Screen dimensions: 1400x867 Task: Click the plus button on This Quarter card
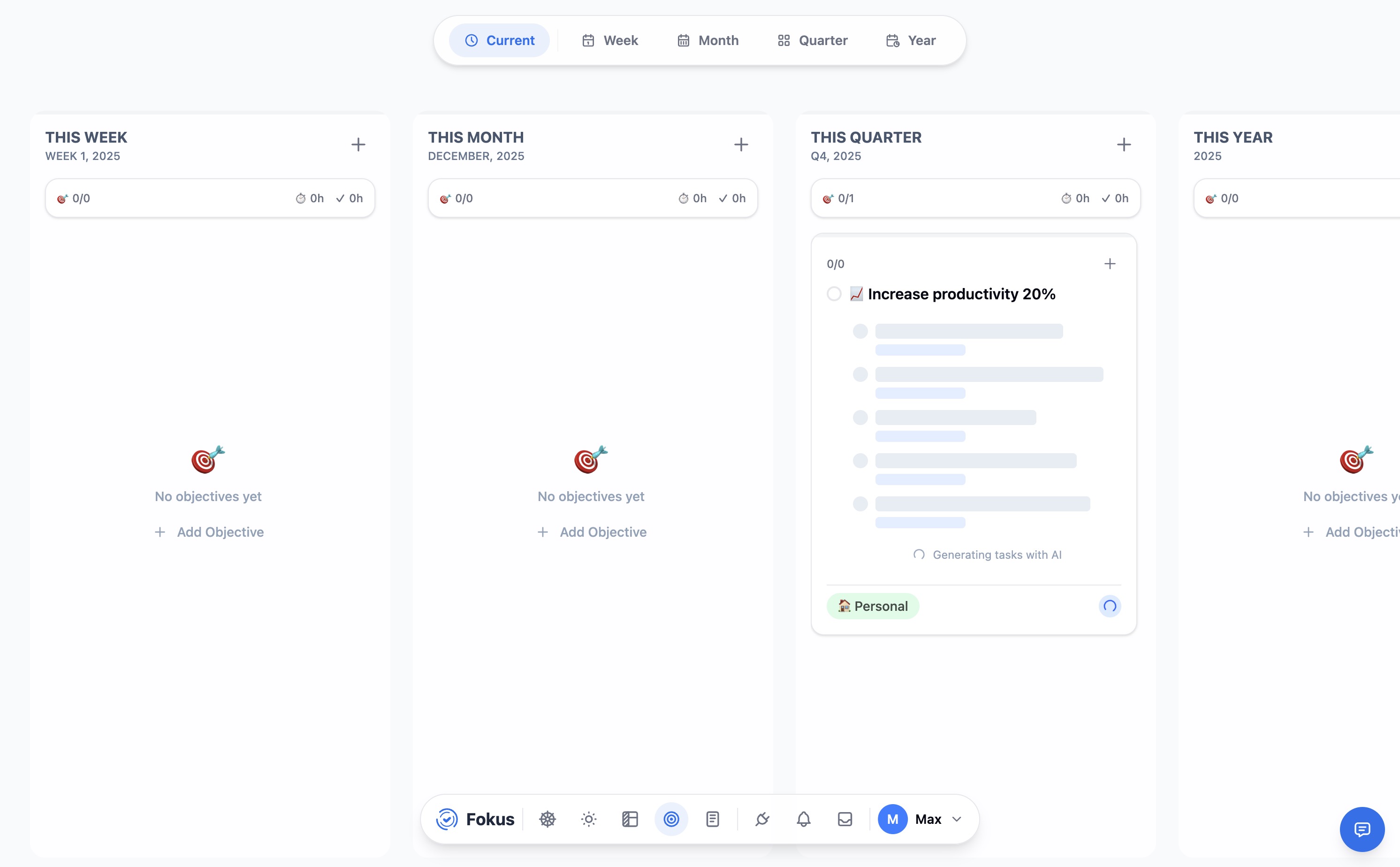(1123, 144)
